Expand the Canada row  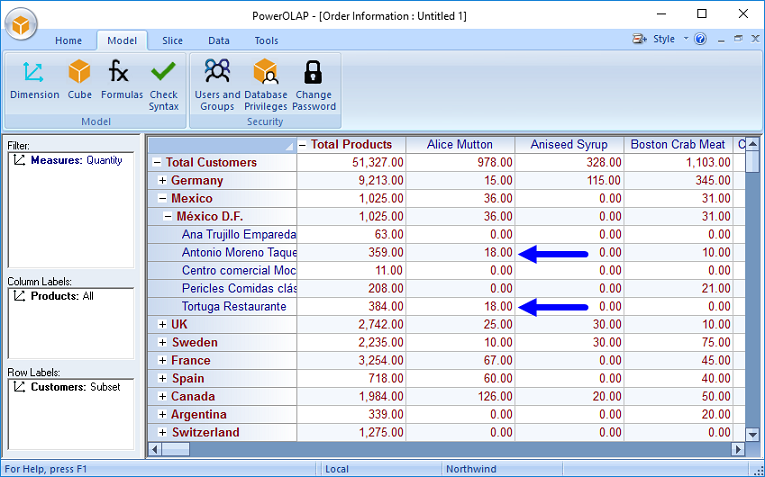[162, 397]
